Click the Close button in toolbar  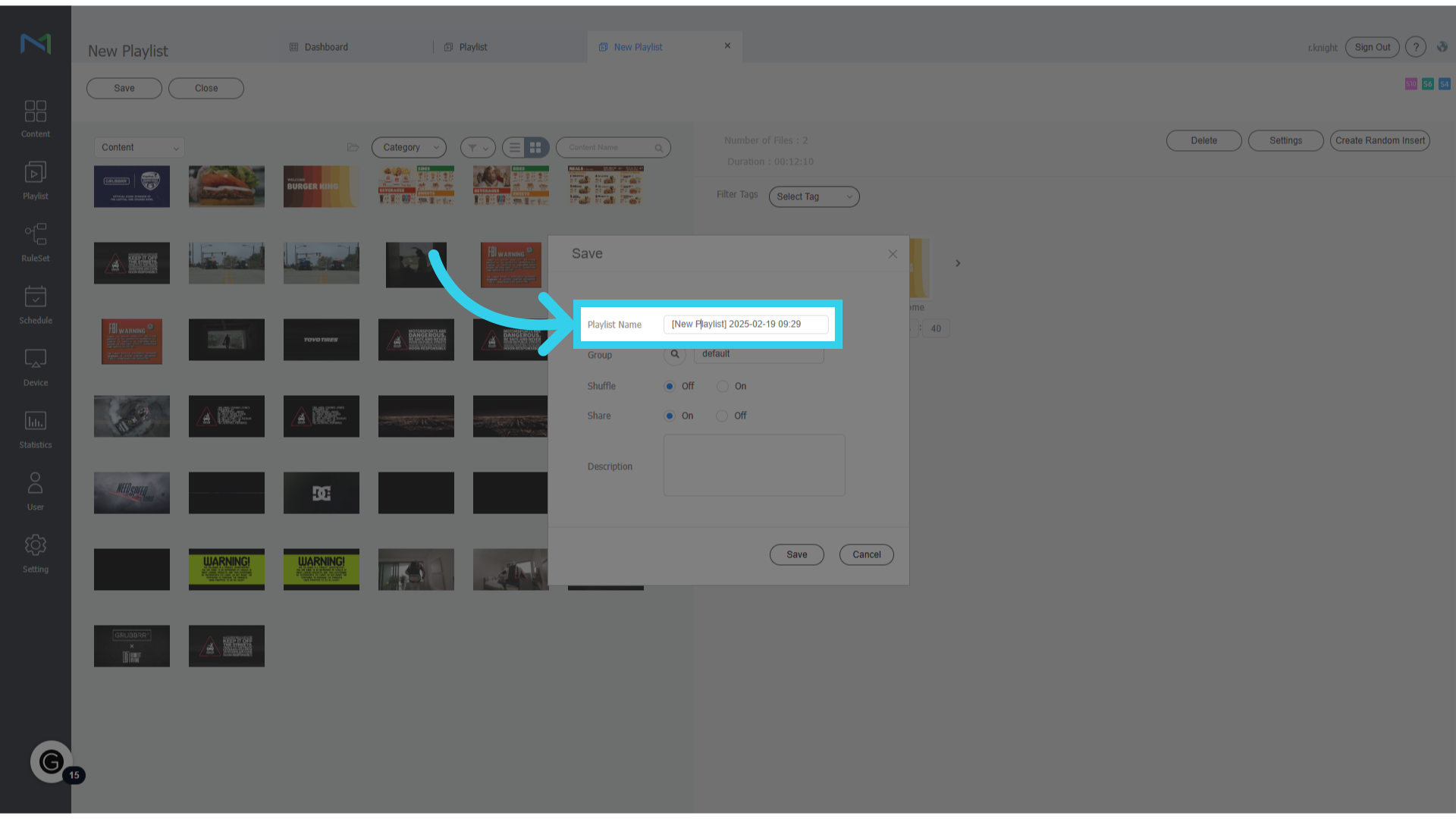click(206, 89)
